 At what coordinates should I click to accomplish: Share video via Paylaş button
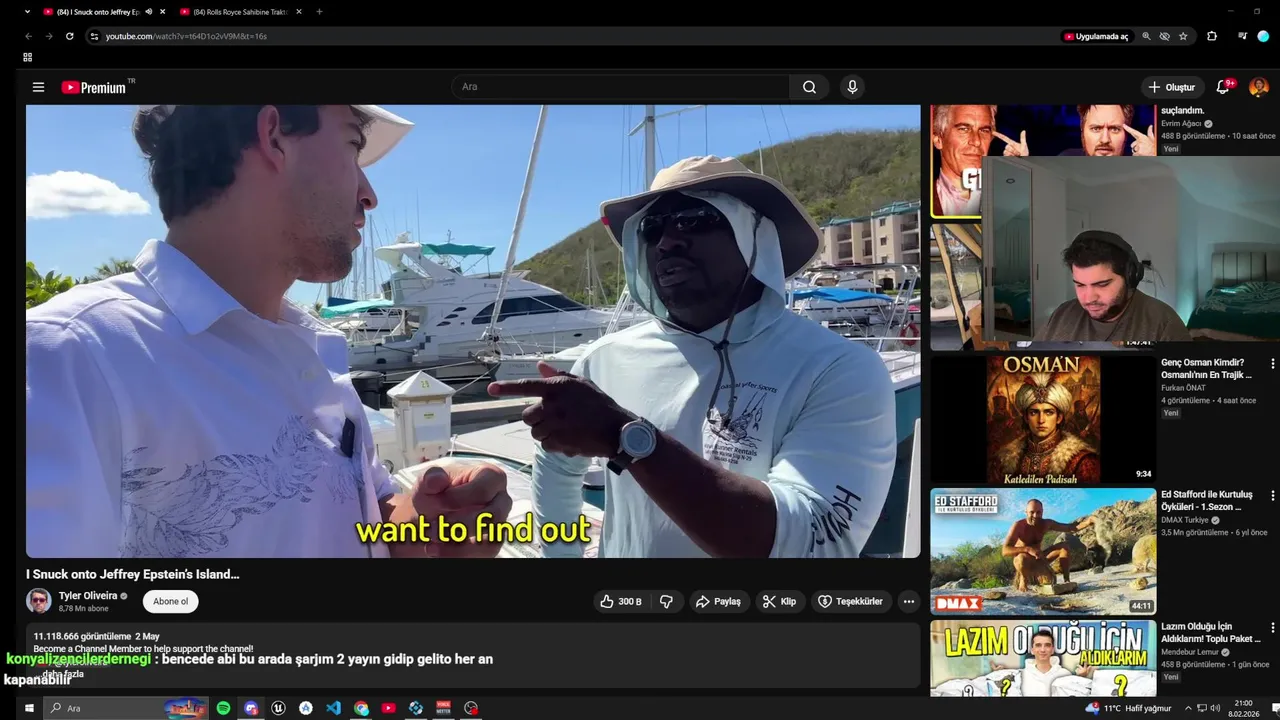coord(718,601)
